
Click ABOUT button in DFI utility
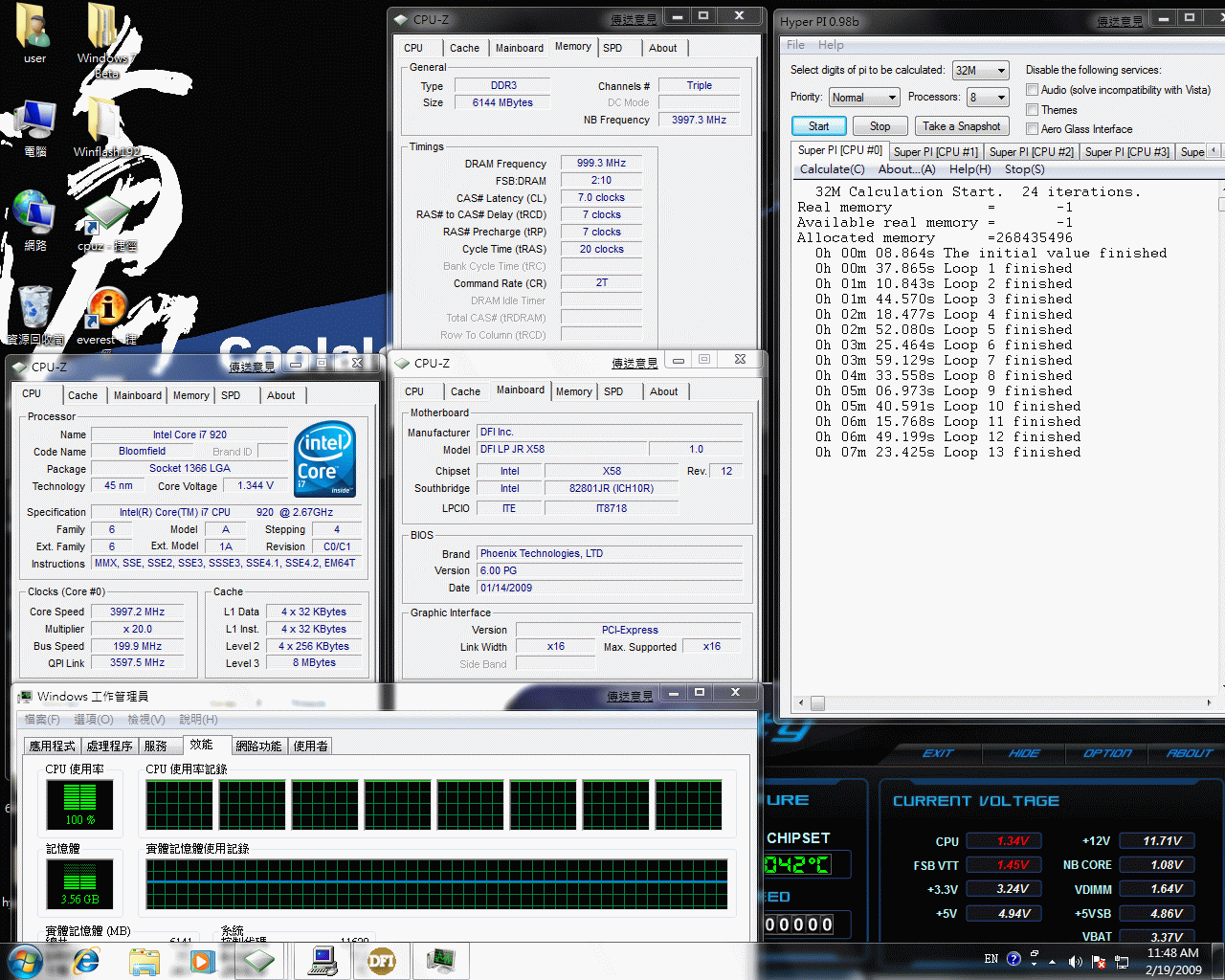click(1190, 753)
